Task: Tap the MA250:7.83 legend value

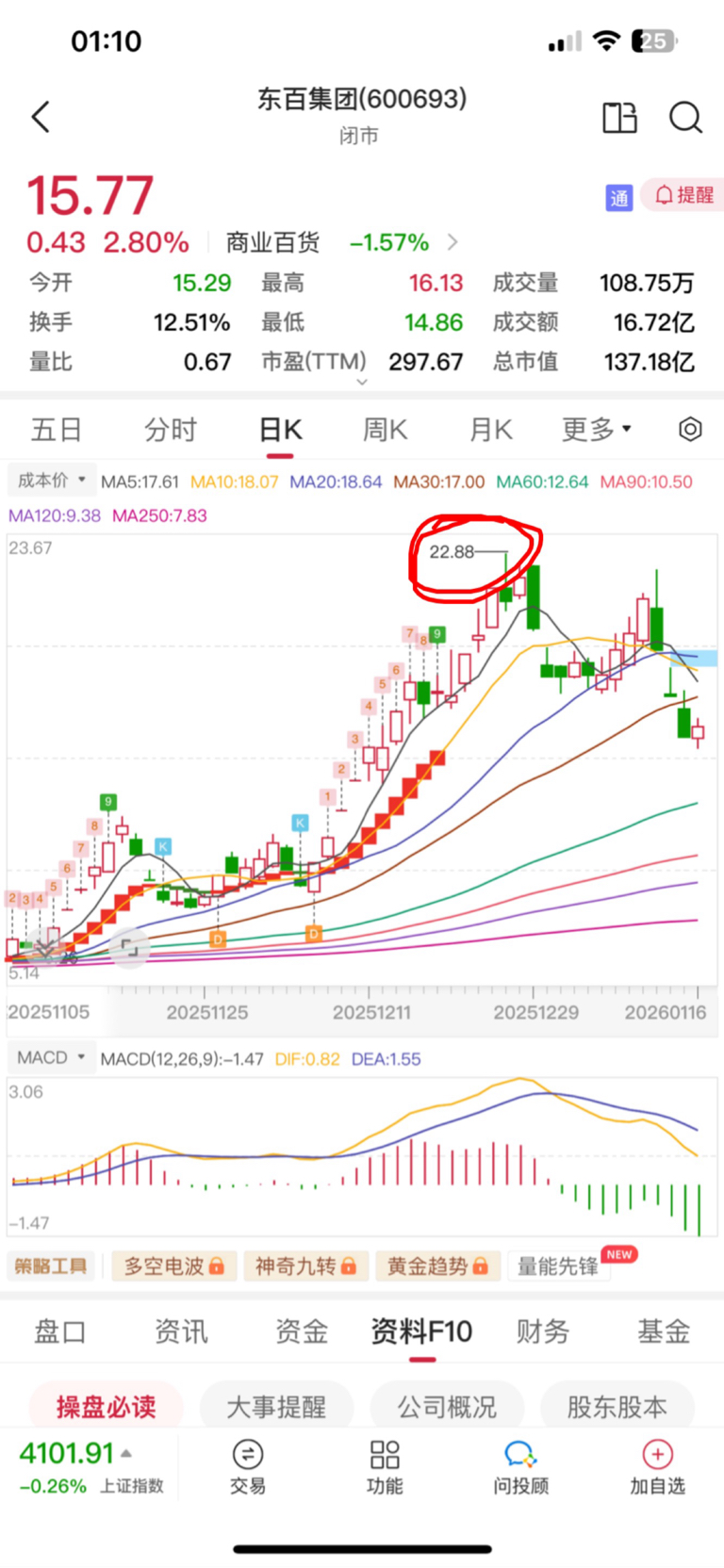Action: tap(159, 515)
